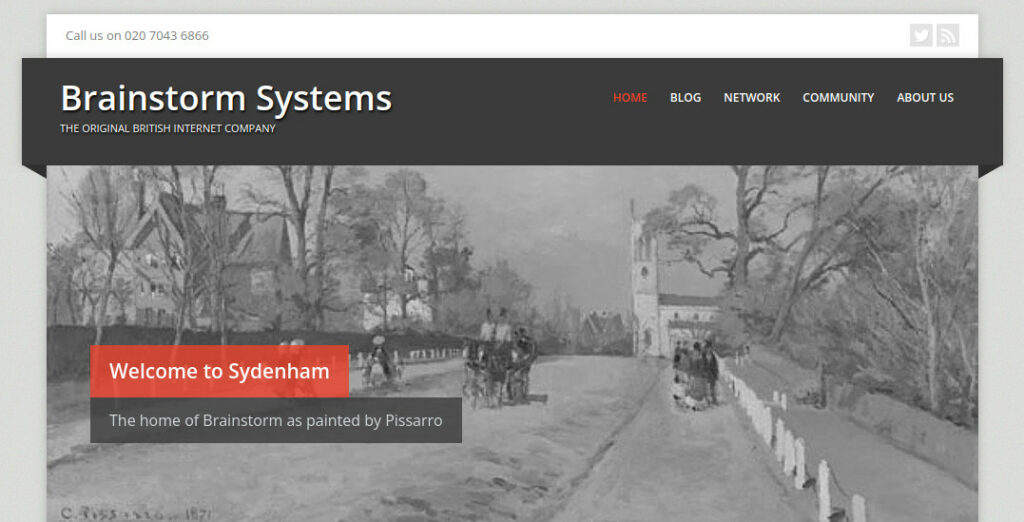
Task: Open the Blog menu item
Action: click(x=685, y=97)
